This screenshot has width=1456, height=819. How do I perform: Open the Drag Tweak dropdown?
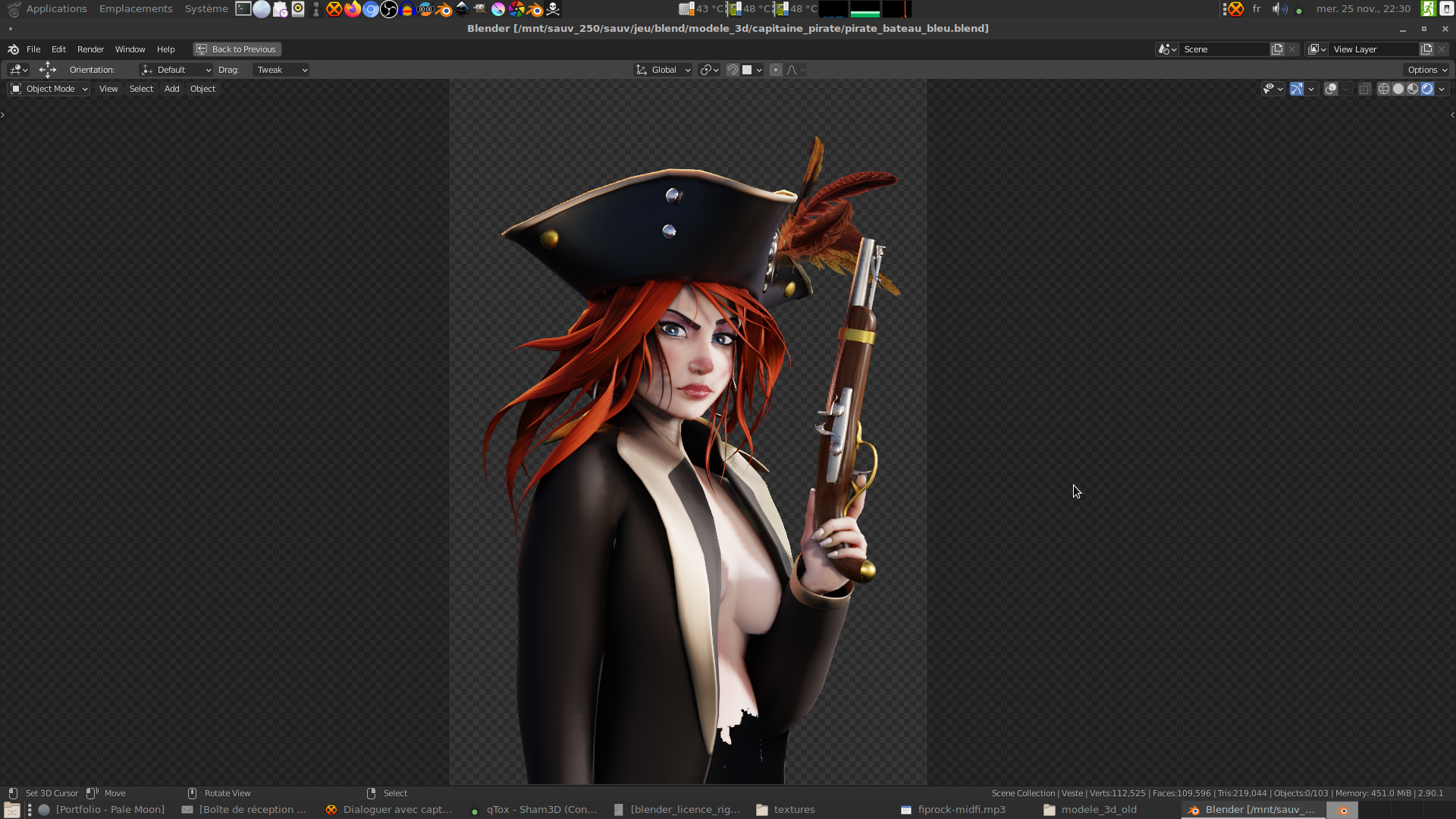point(281,70)
